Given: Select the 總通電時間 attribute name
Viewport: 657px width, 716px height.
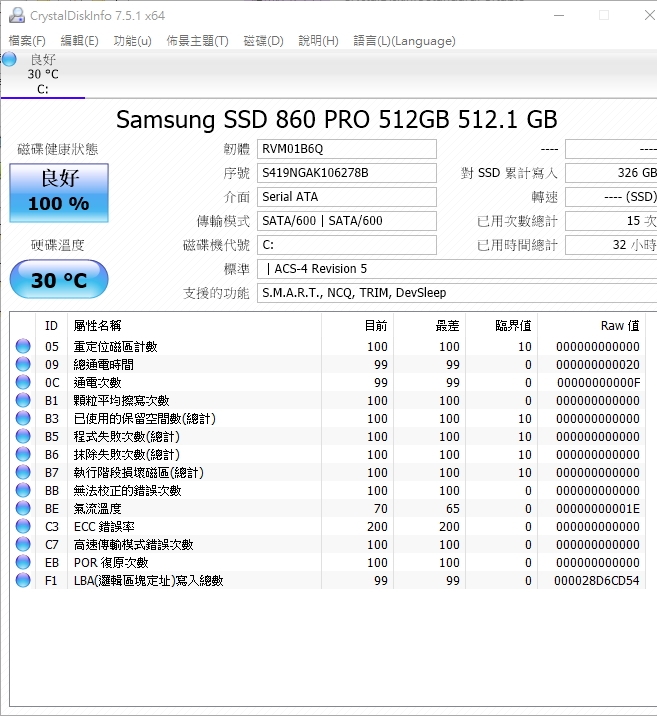Looking at the screenshot, I should [x=104, y=364].
